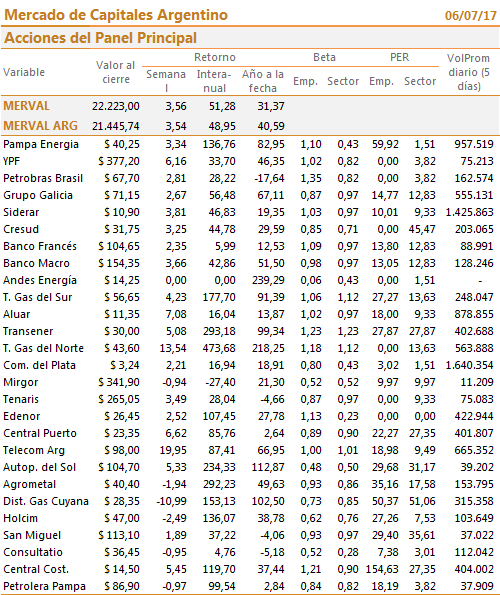Click the Año a la fecha header
This screenshot has width=500, height=595.
263,81
